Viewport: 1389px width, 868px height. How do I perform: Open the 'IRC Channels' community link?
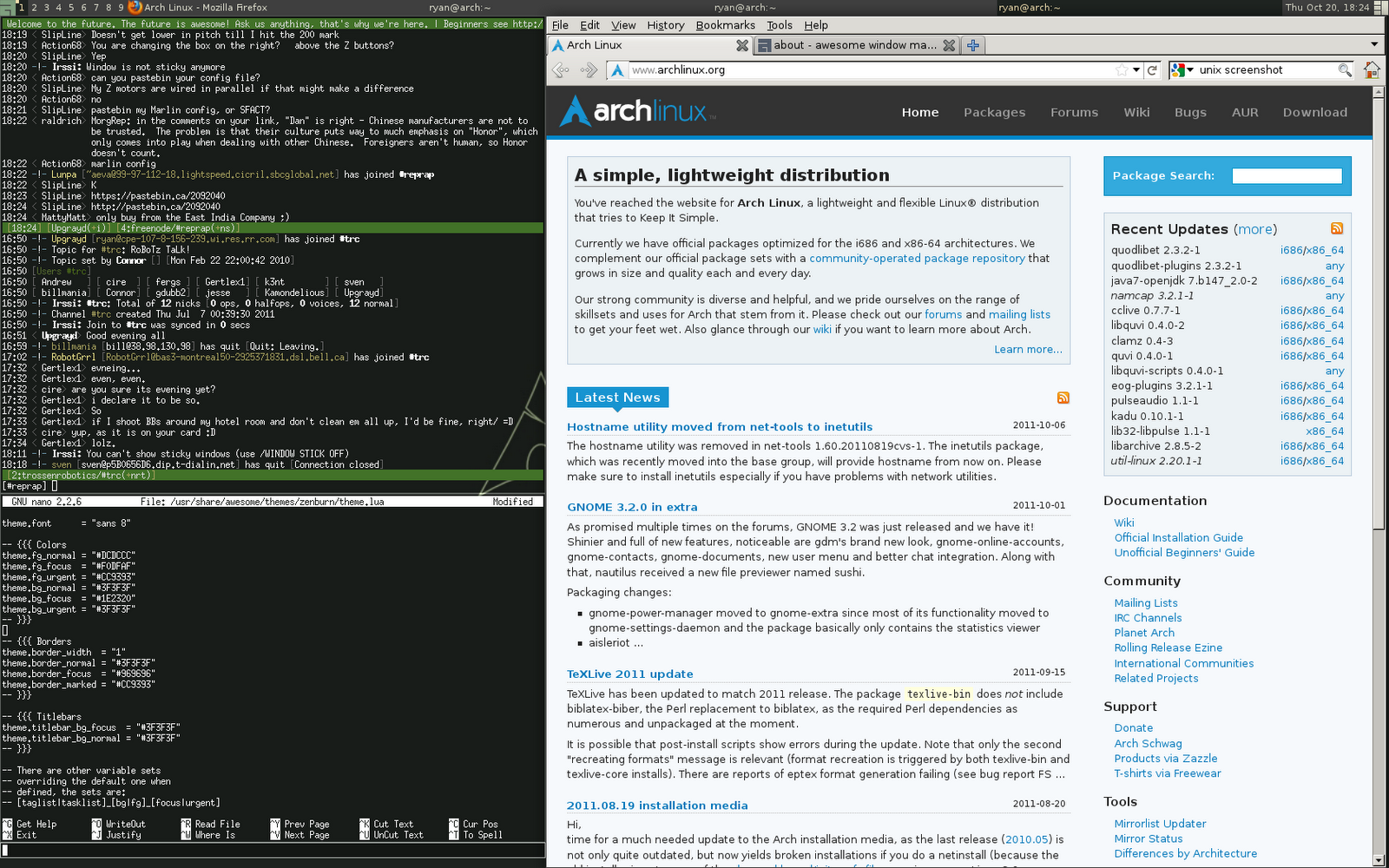click(1148, 618)
